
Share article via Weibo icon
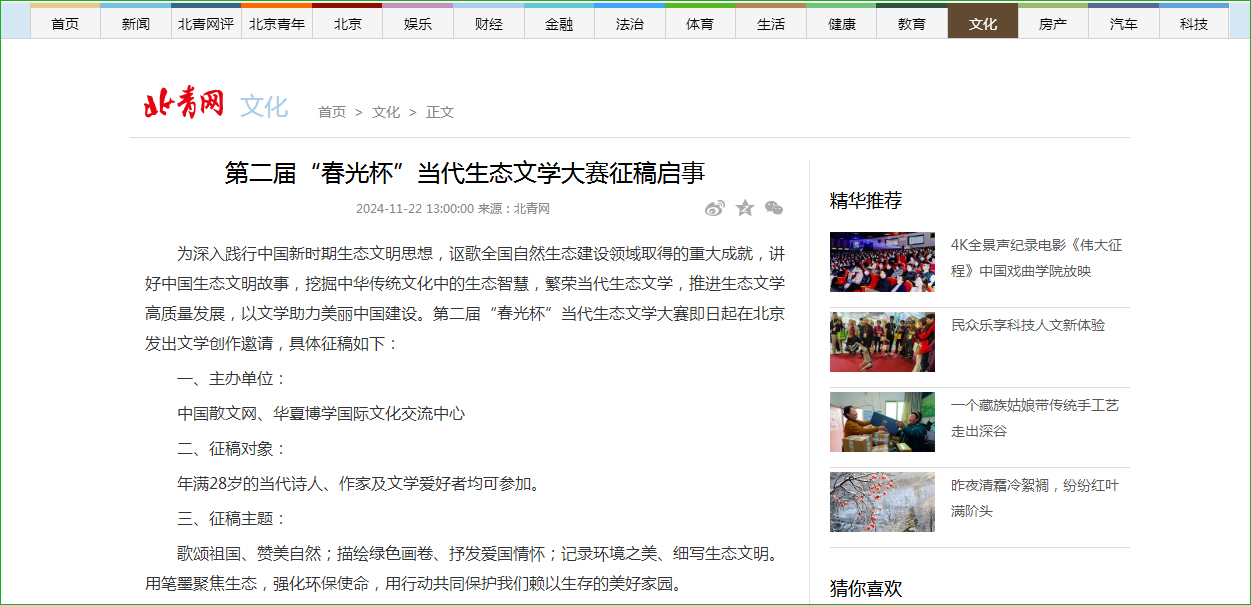click(715, 208)
